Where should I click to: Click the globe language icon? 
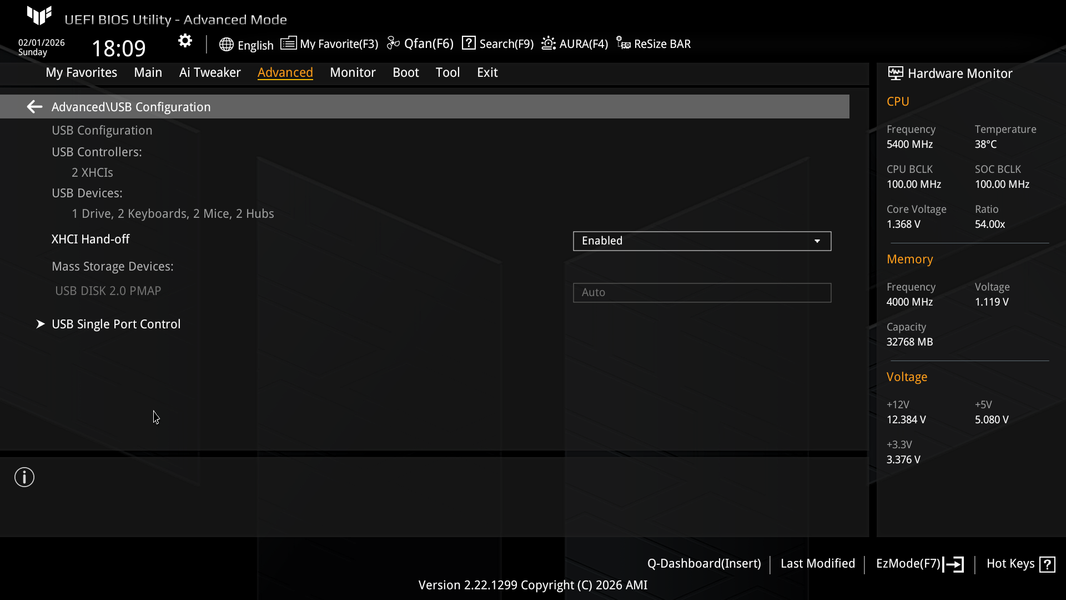[226, 45]
